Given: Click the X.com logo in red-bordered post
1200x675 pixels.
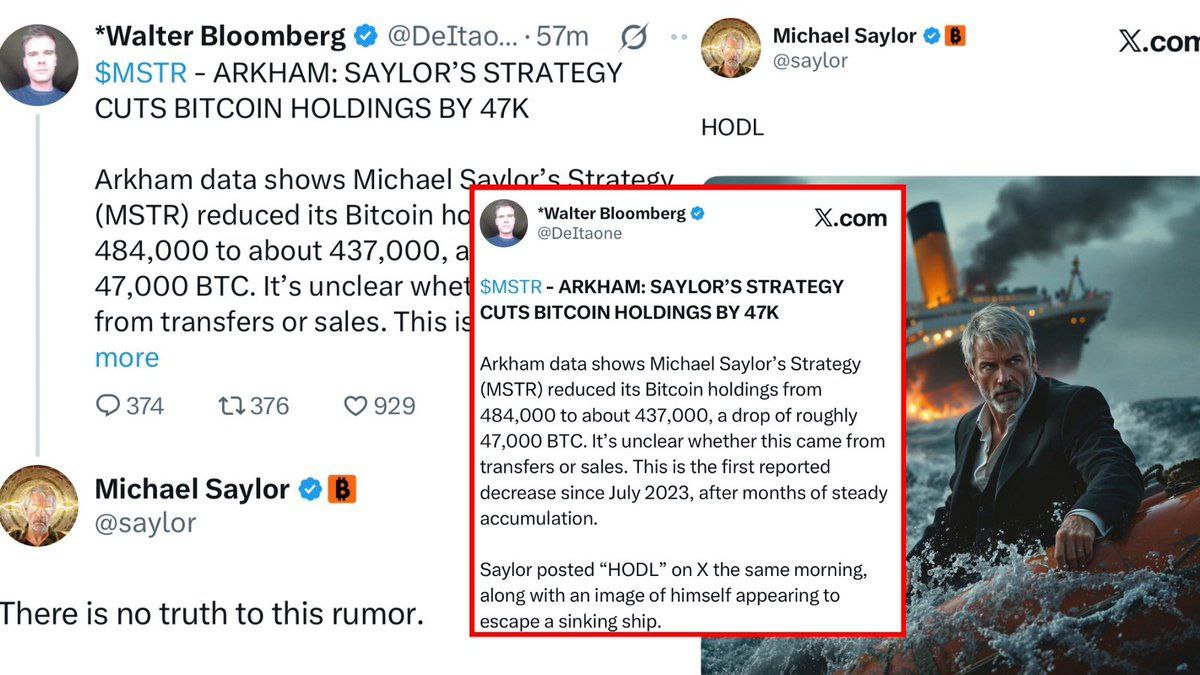Looking at the screenshot, I should (x=850, y=219).
